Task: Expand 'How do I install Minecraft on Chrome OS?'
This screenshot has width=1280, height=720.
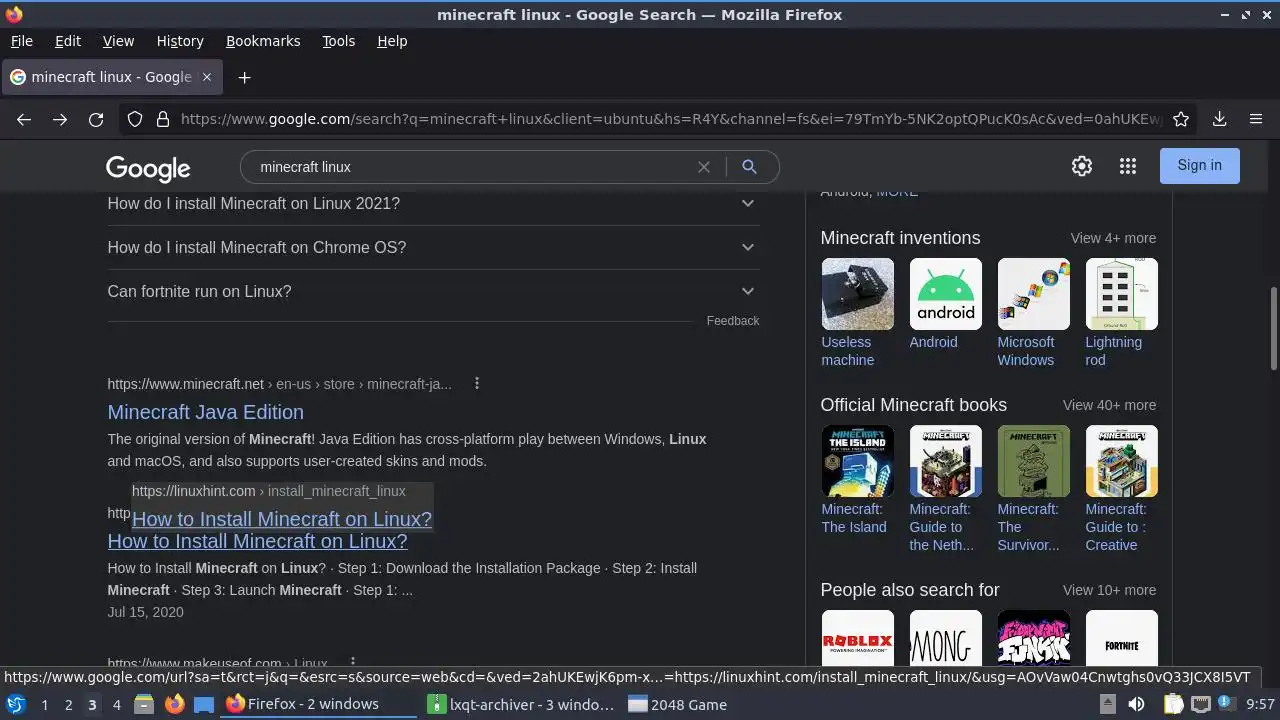Action: [x=433, y=247]
